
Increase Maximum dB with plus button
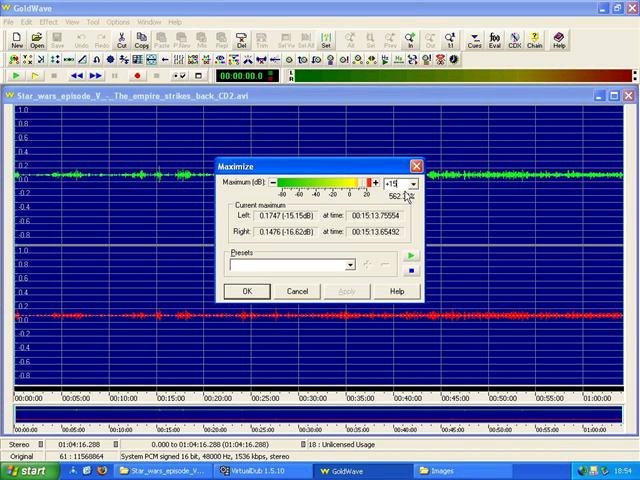376,183
